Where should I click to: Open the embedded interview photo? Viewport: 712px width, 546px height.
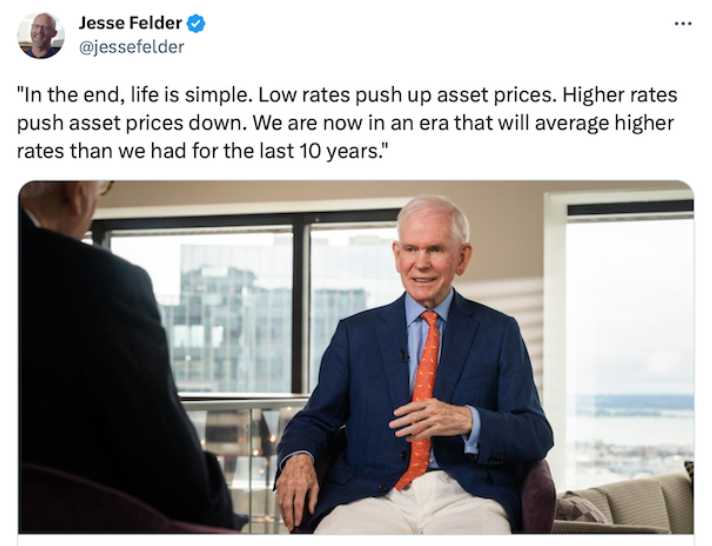coord(356,357)
